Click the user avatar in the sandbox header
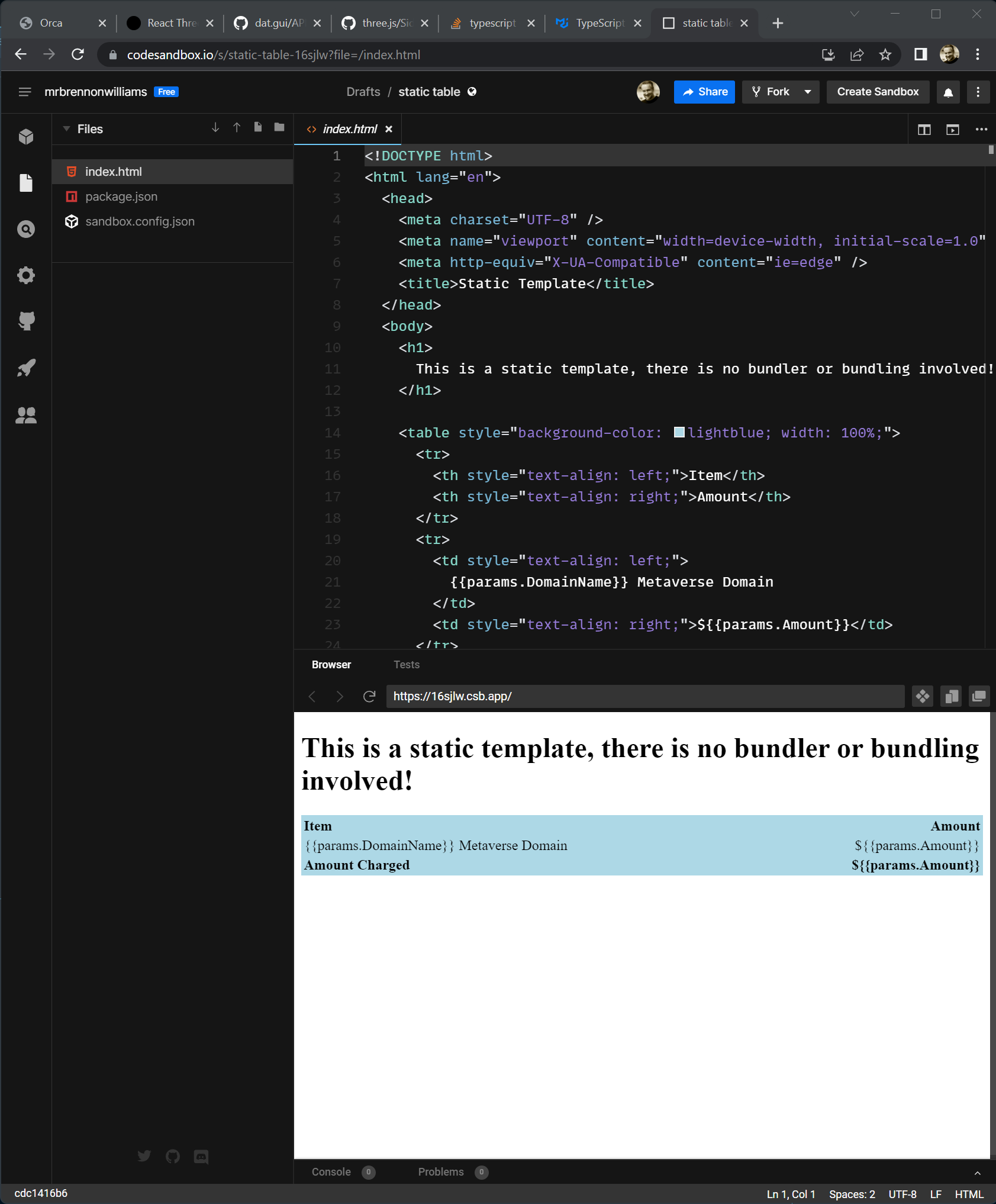Viewport: 996px width, 1204px height. click(648, 92)
